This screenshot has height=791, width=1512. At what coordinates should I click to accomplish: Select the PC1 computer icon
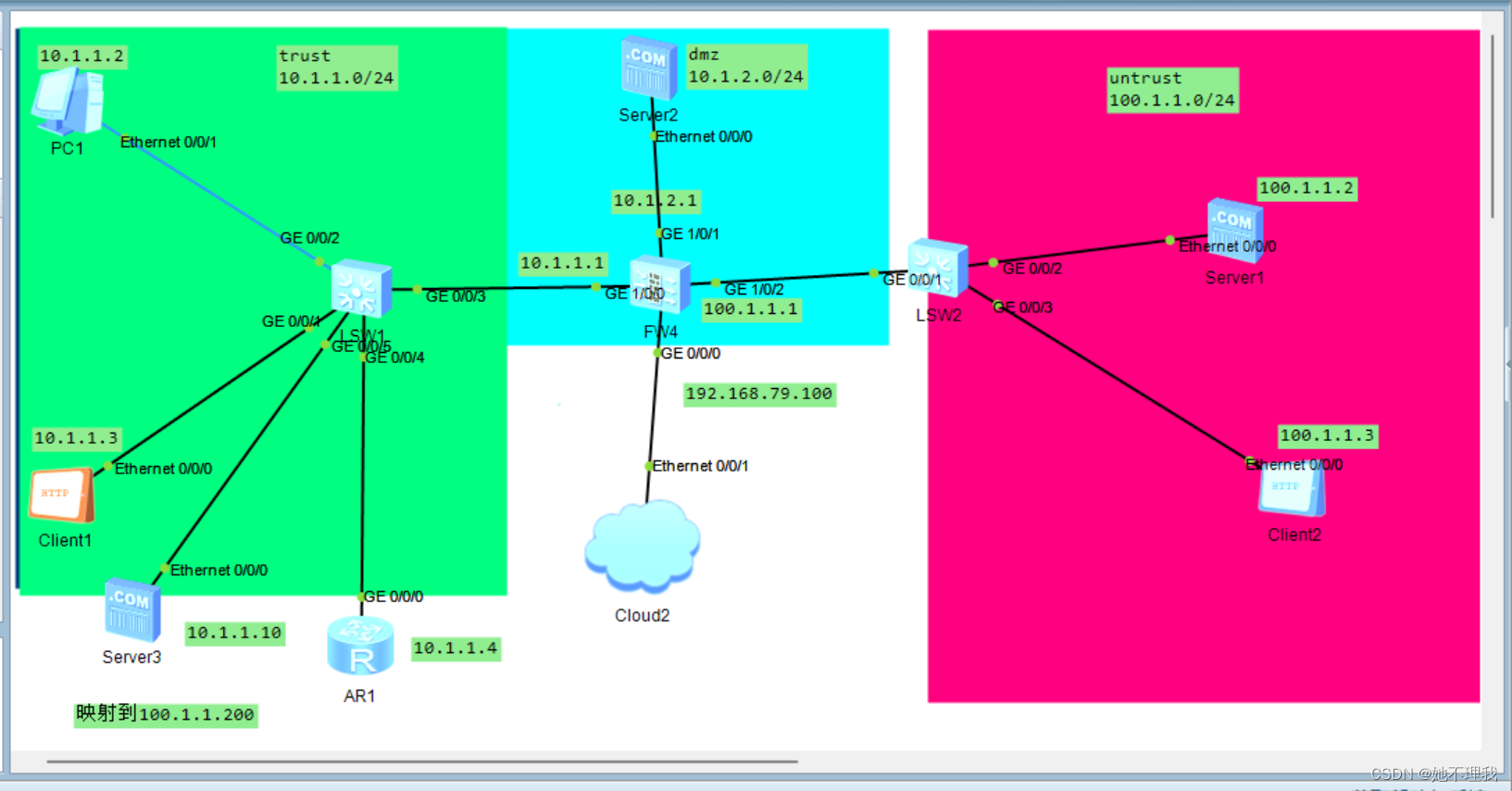point(68,102)
